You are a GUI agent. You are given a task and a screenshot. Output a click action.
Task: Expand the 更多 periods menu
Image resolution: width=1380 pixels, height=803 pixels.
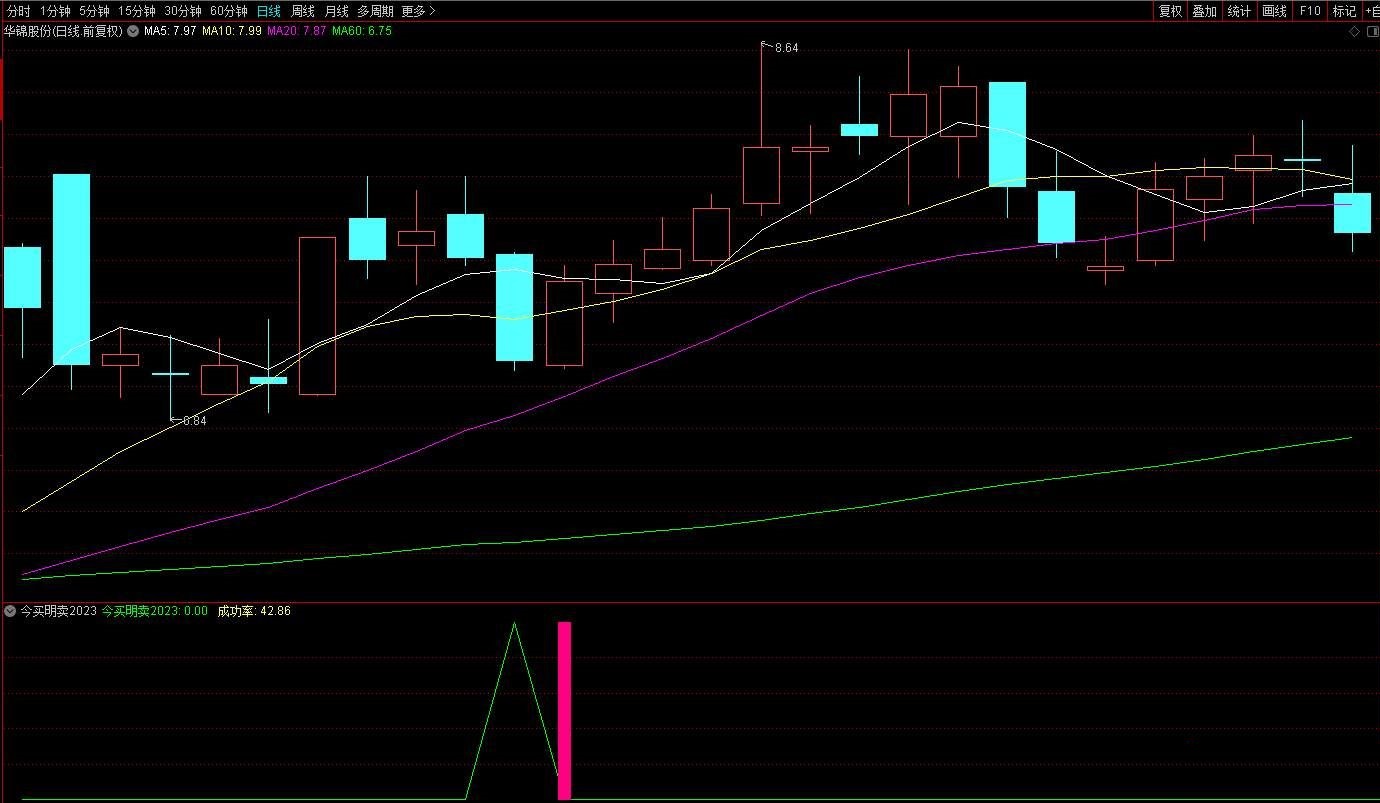click(x=418, y=11)
